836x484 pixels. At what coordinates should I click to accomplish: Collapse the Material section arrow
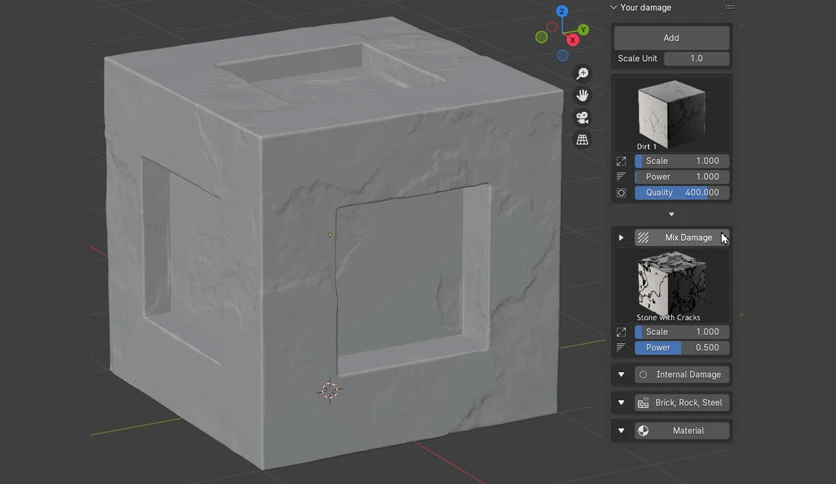(621, 431)
